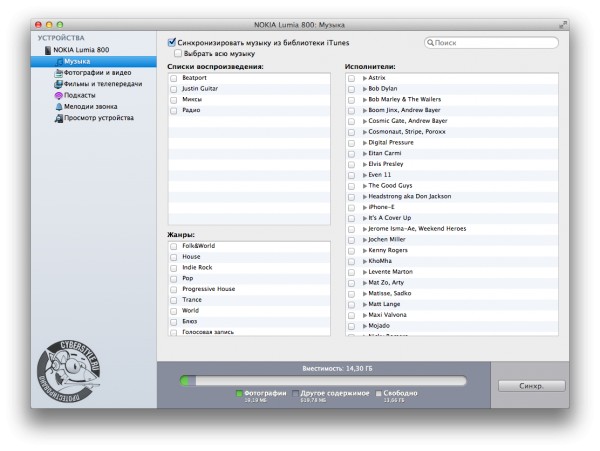Image resolution: width=600 pixels, height=451 pixels.
Task: Click the bell icon beside Мелодии звонка
Action: click(59, 107)
